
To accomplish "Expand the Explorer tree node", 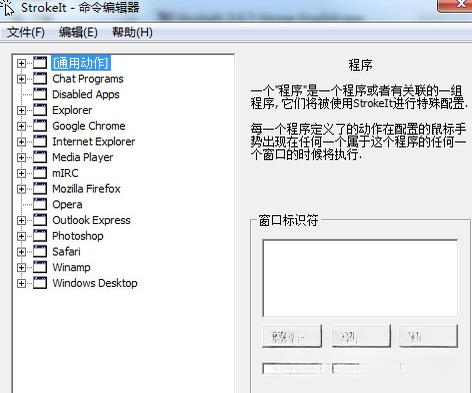I will click(x=21, y=110).
